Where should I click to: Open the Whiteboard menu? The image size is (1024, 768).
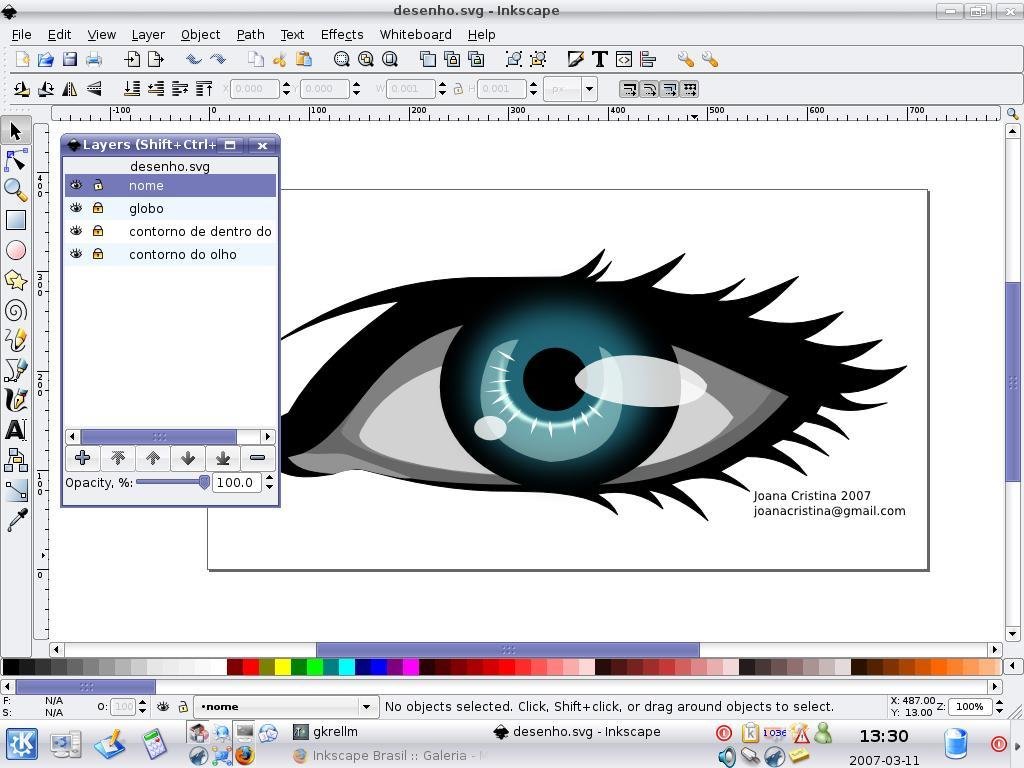415,35
